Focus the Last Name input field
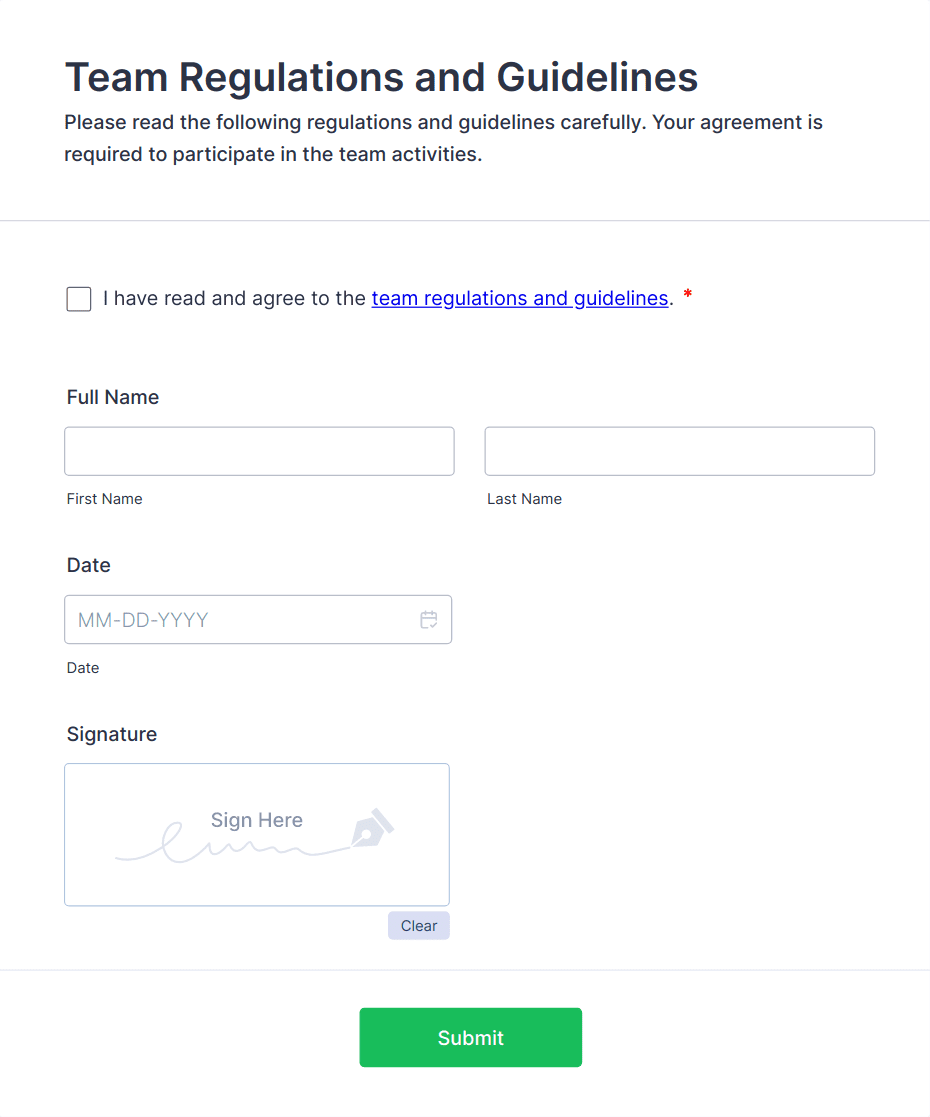Image resolution: width=930 pixels, height=1117 pixels. (679, 451)
